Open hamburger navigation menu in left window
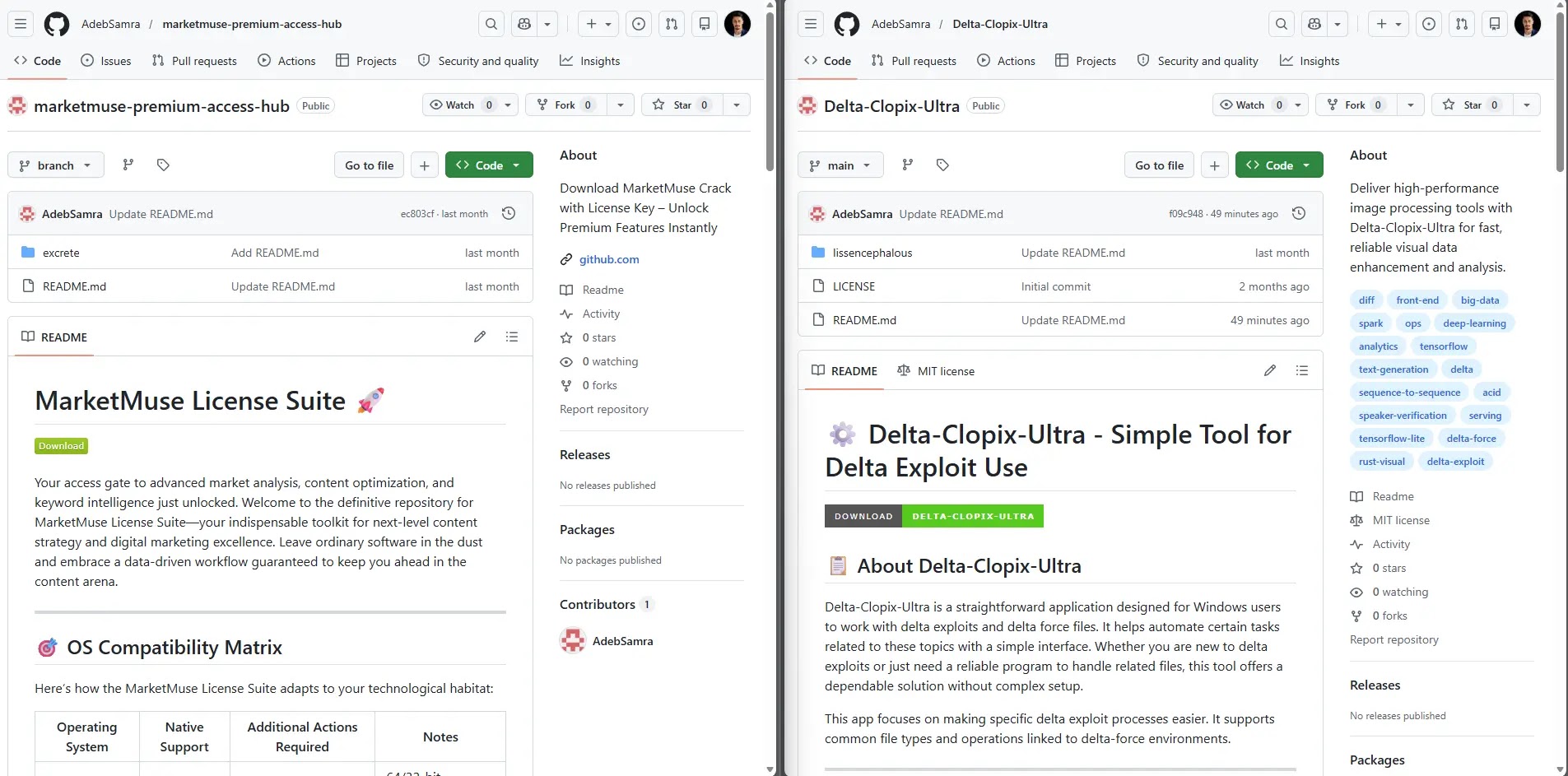The image size is (1568, 776). (21, 25)
